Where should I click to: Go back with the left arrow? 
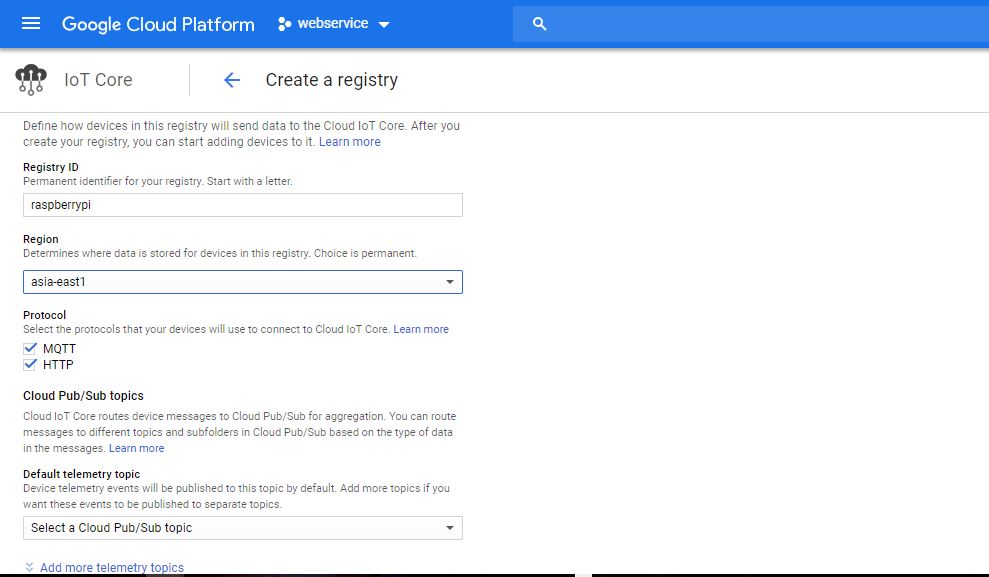coord(232,80)
